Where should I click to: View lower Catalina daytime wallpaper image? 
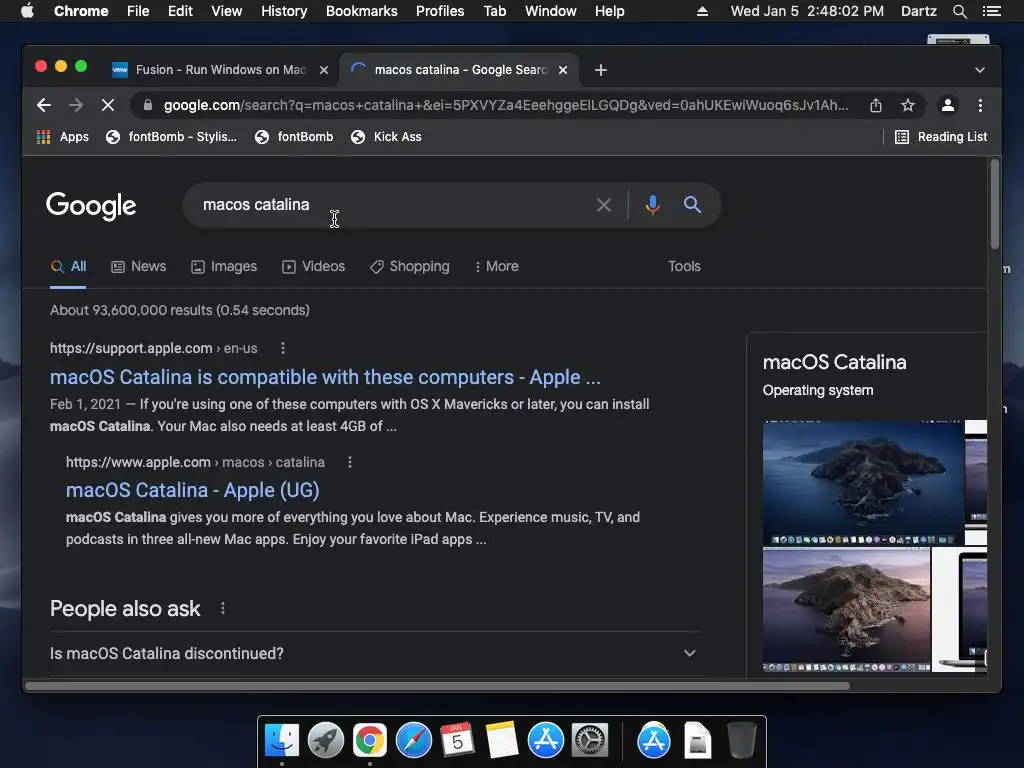coord(846,610)
